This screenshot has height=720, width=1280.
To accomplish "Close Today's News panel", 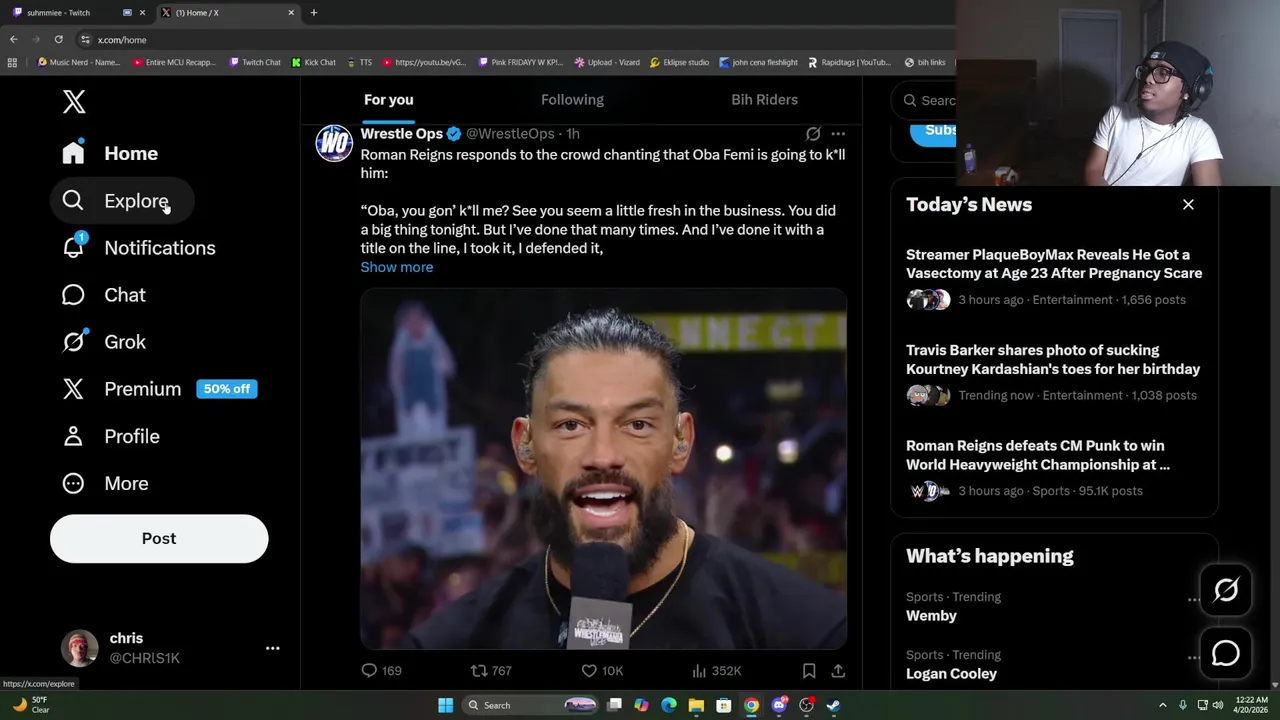I will click(1188, 204).
